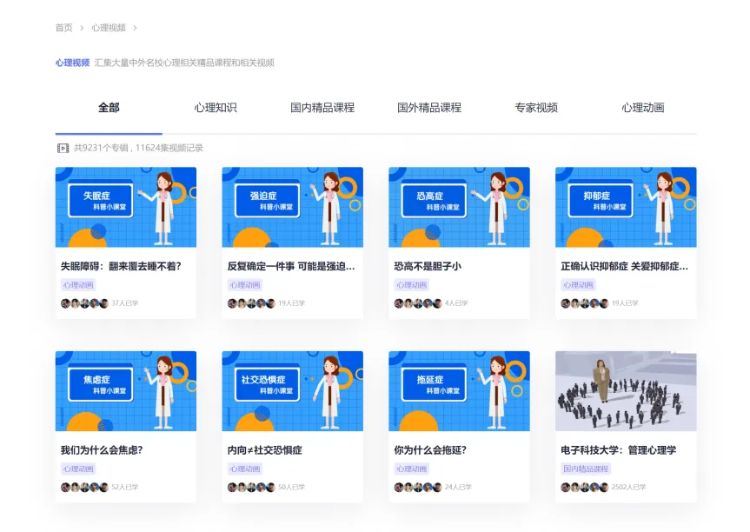750x532 pixels.
Task: Switch to 国外精品课程 tab
Action: point(429,108)
